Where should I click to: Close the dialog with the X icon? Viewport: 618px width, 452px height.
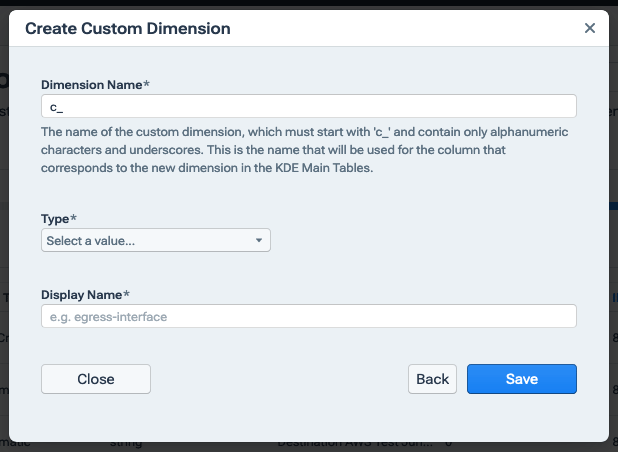click(x=590, y=28)
